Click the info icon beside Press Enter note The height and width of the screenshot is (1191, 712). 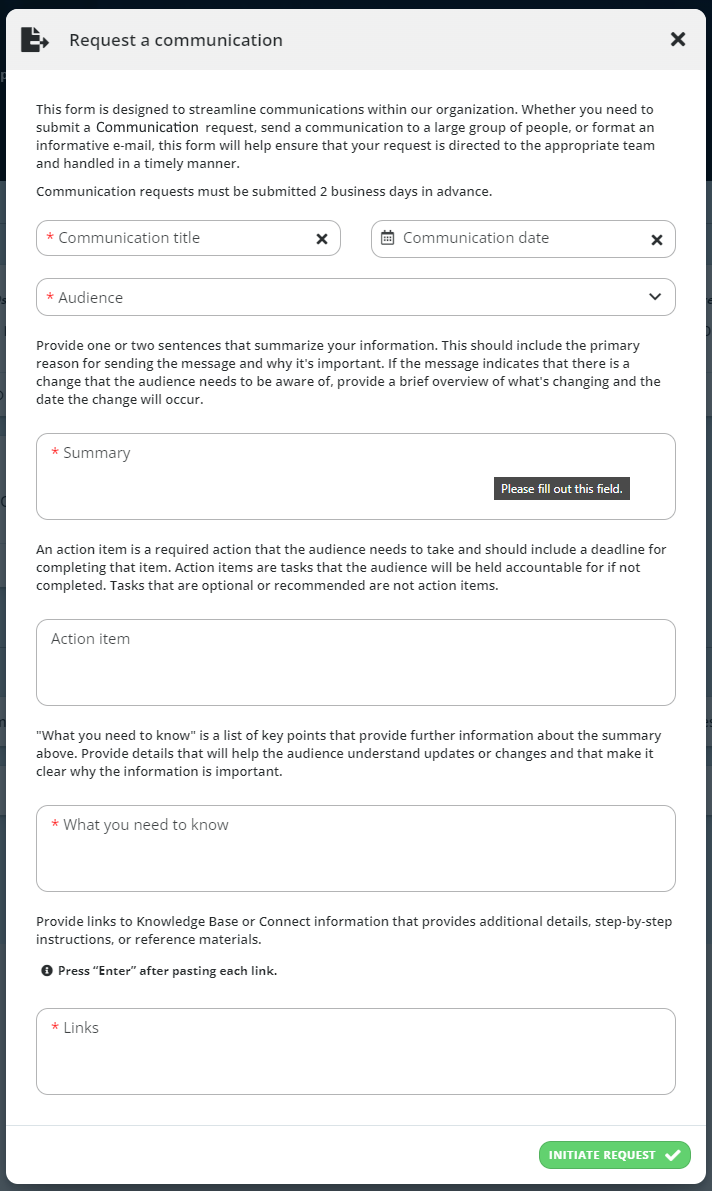click(47, 971)
